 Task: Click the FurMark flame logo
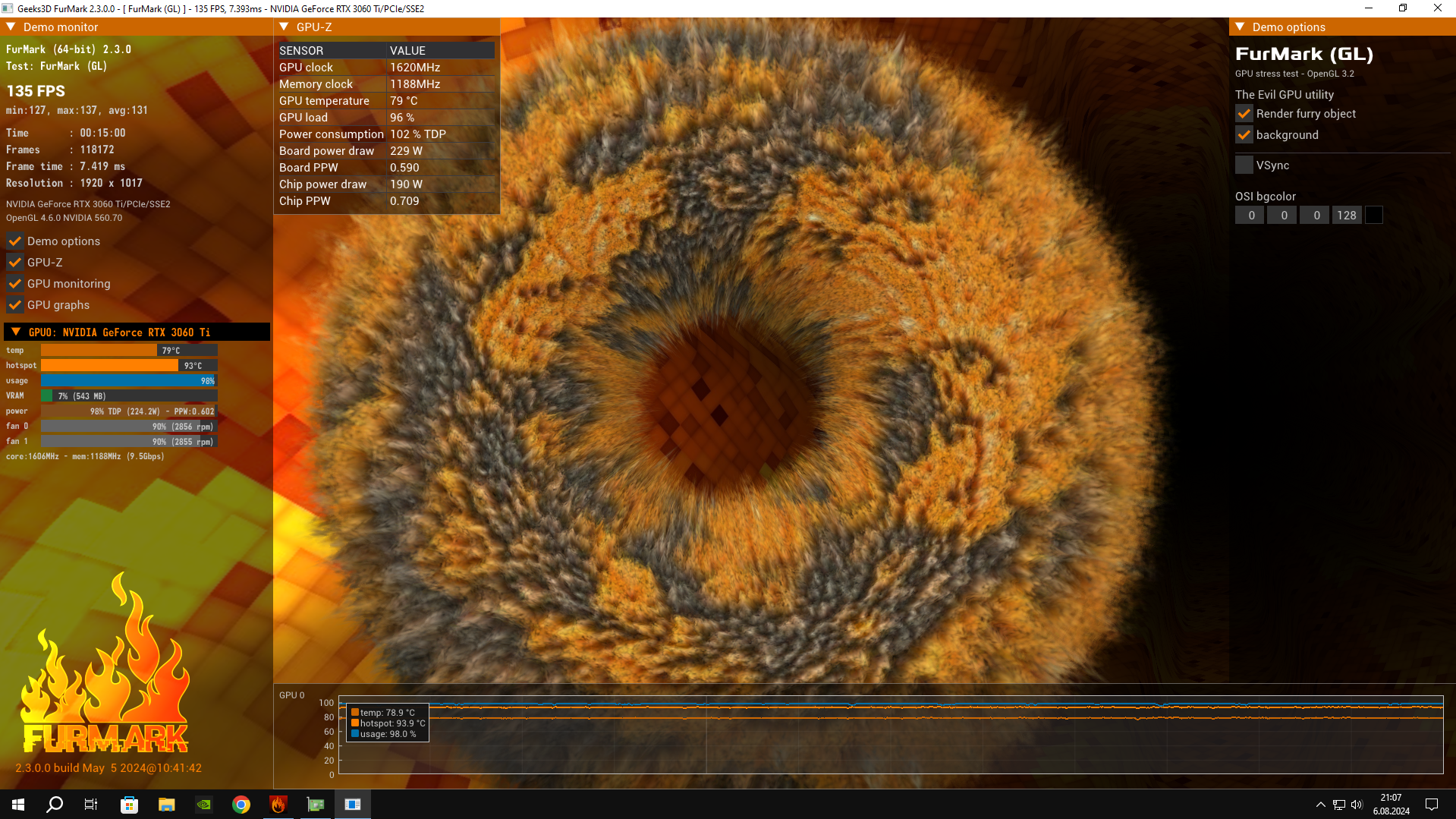point(104,662)
